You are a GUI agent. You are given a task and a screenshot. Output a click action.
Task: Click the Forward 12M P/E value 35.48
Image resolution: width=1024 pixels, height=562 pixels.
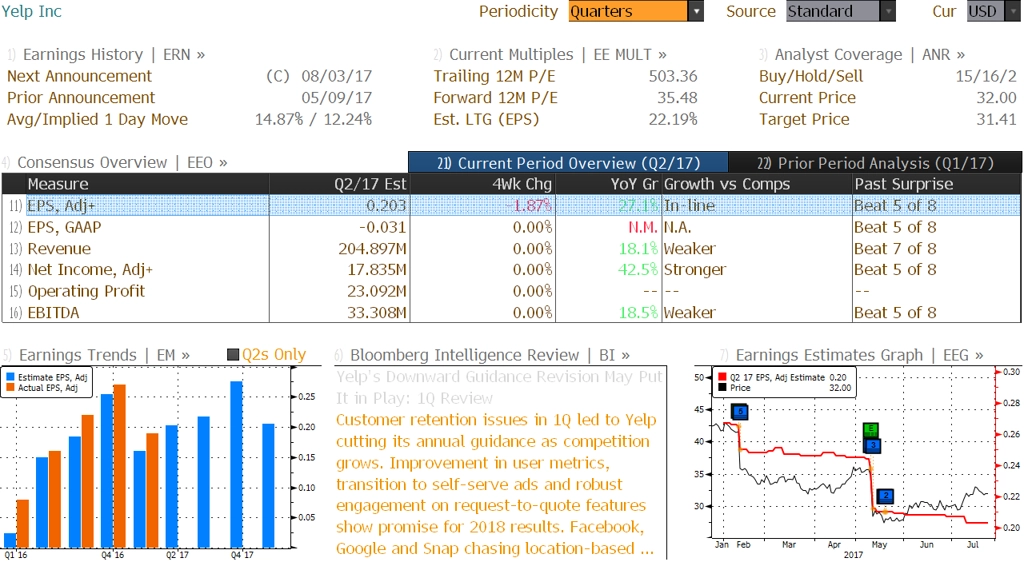pos(677,98)
